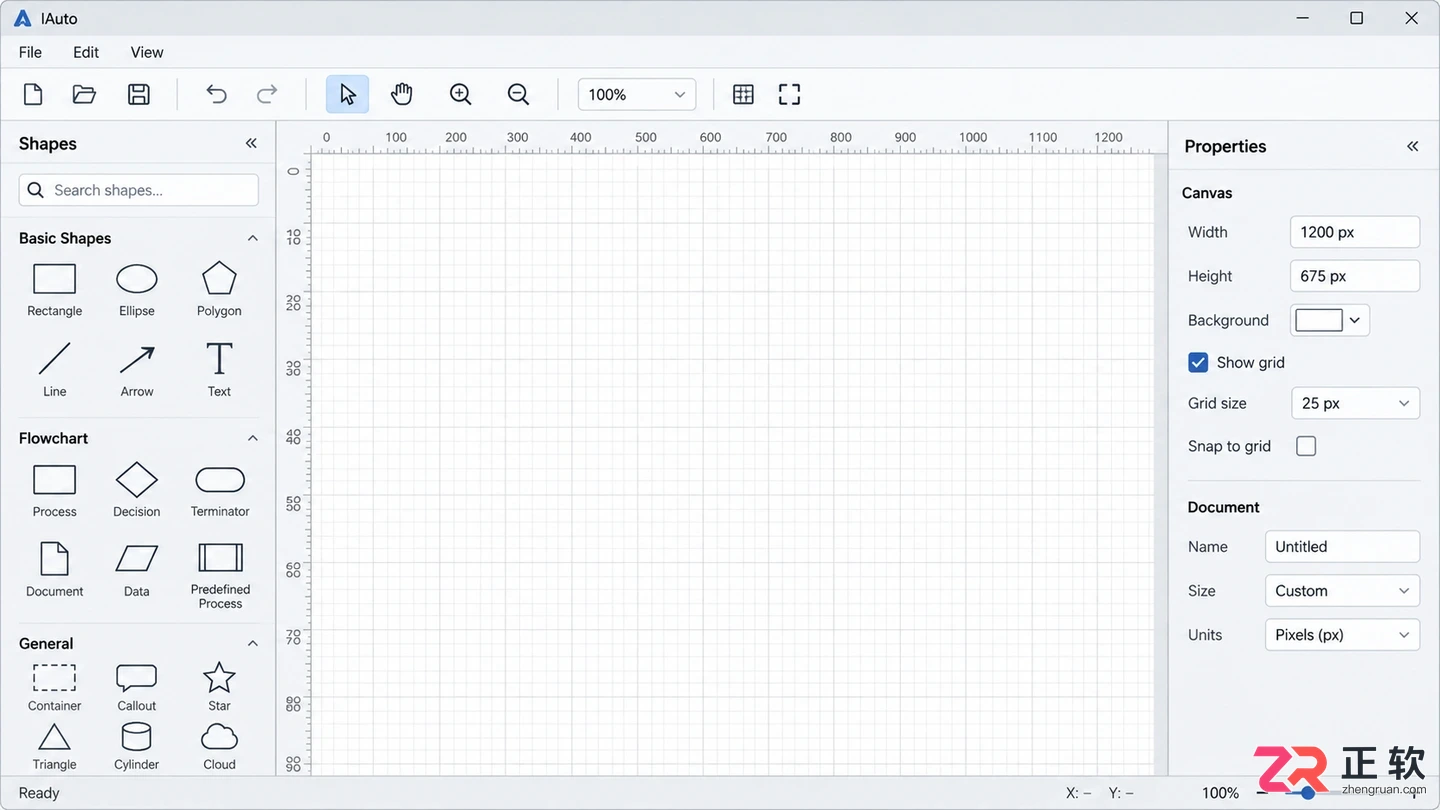Collapse the Basic Shapes section
Image resolution: width=1440 pixels, height=810 pixels.
tap(253, 238)
